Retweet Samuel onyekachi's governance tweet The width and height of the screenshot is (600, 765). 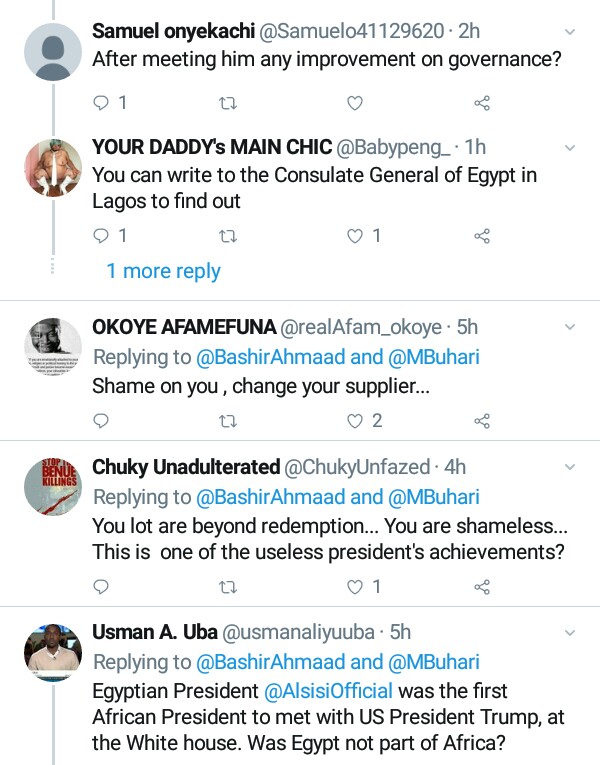227,102
